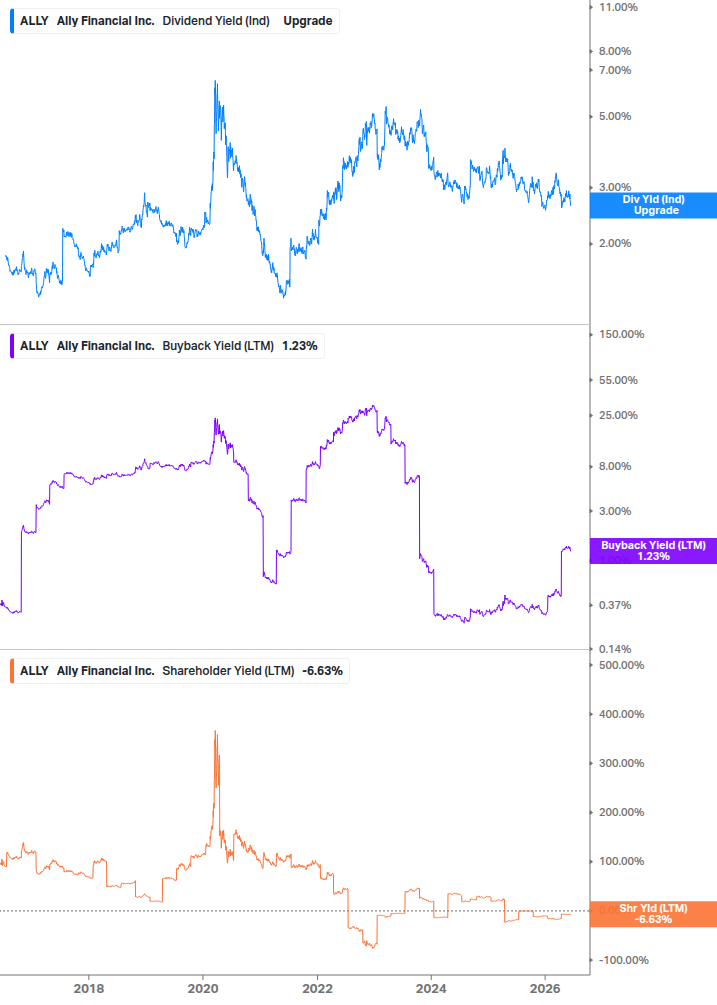Click the 2020 label on time axis

pos(202,988)
